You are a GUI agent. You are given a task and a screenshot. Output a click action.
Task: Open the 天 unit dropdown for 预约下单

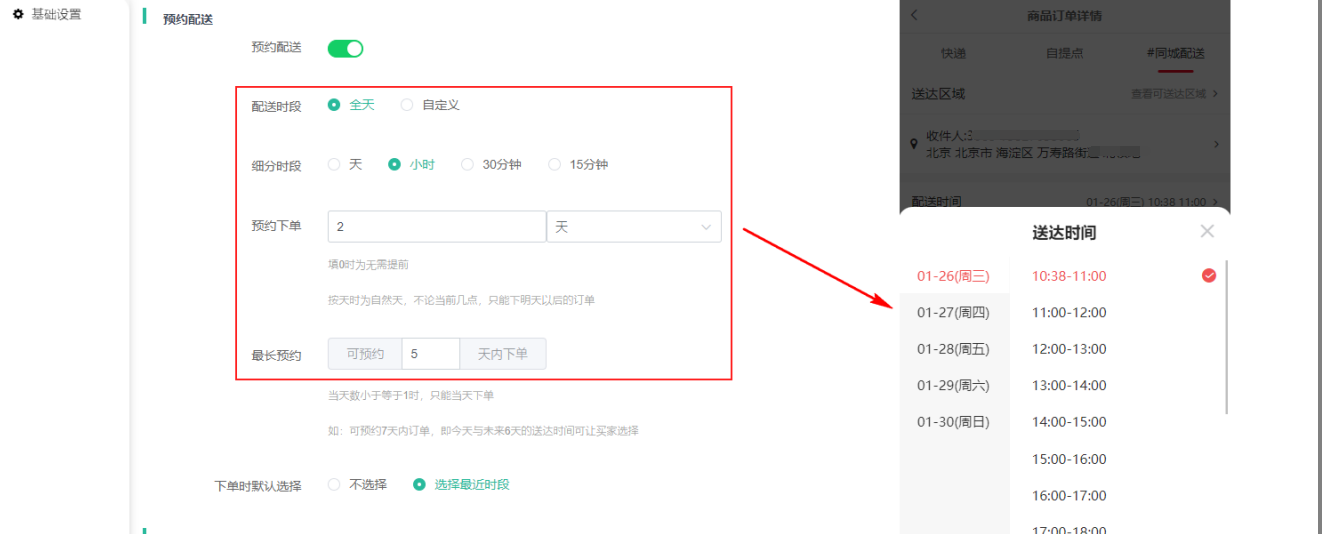click(x=633, y=227)
